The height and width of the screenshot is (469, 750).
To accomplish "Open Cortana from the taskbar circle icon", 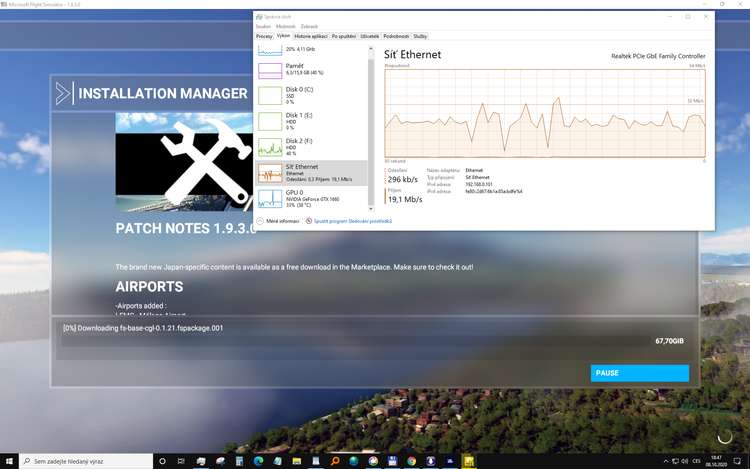I will point(162,461).
